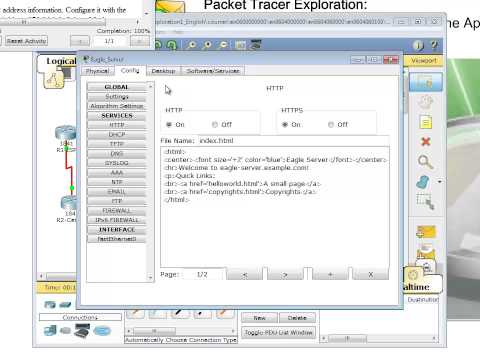
Task: Select the Move Layout hand tool
Action: (x=426, y=102)
